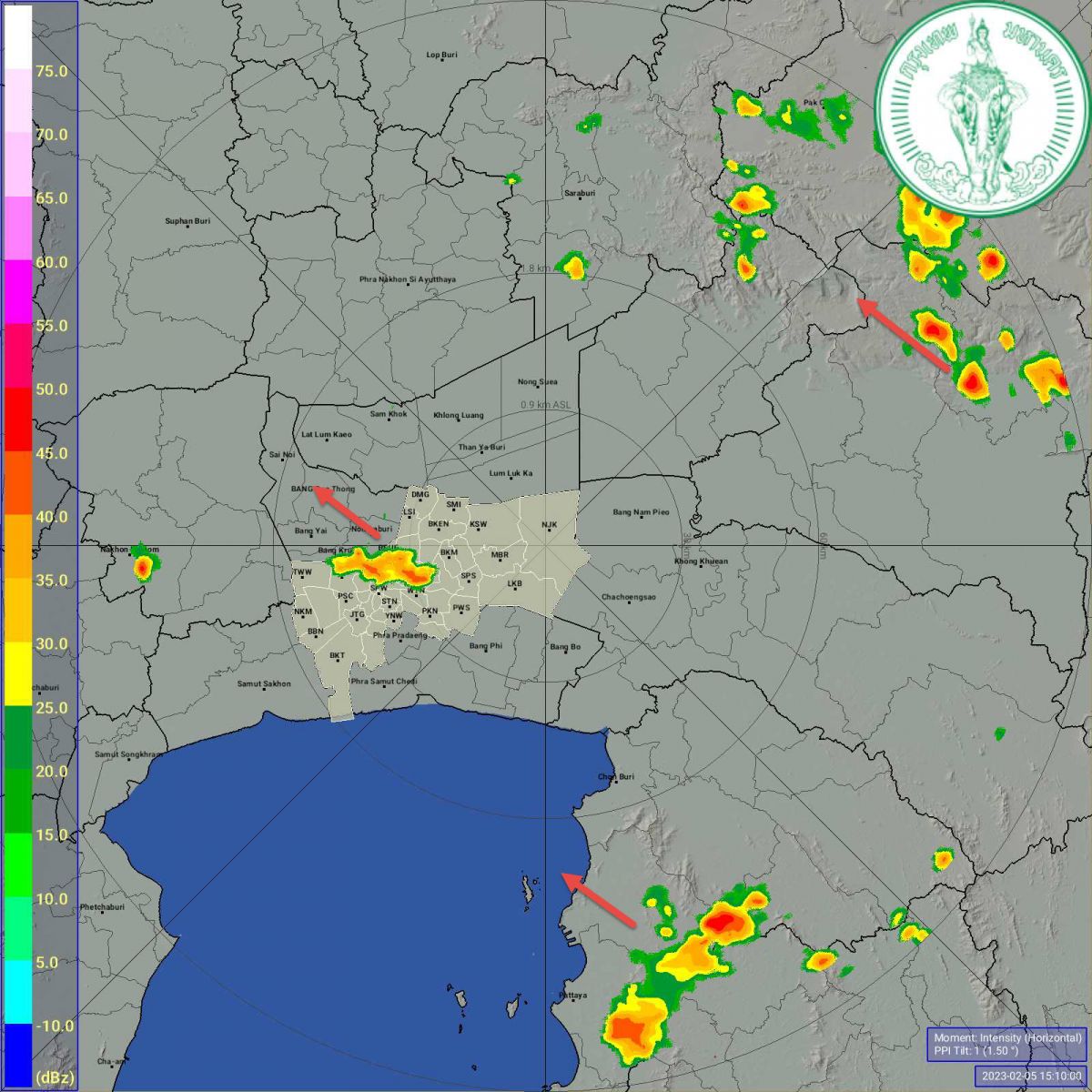The height and width of the screenshot is (1092, 1092).
Task: Click the Lop Buri map label
Action: (442, 55)
